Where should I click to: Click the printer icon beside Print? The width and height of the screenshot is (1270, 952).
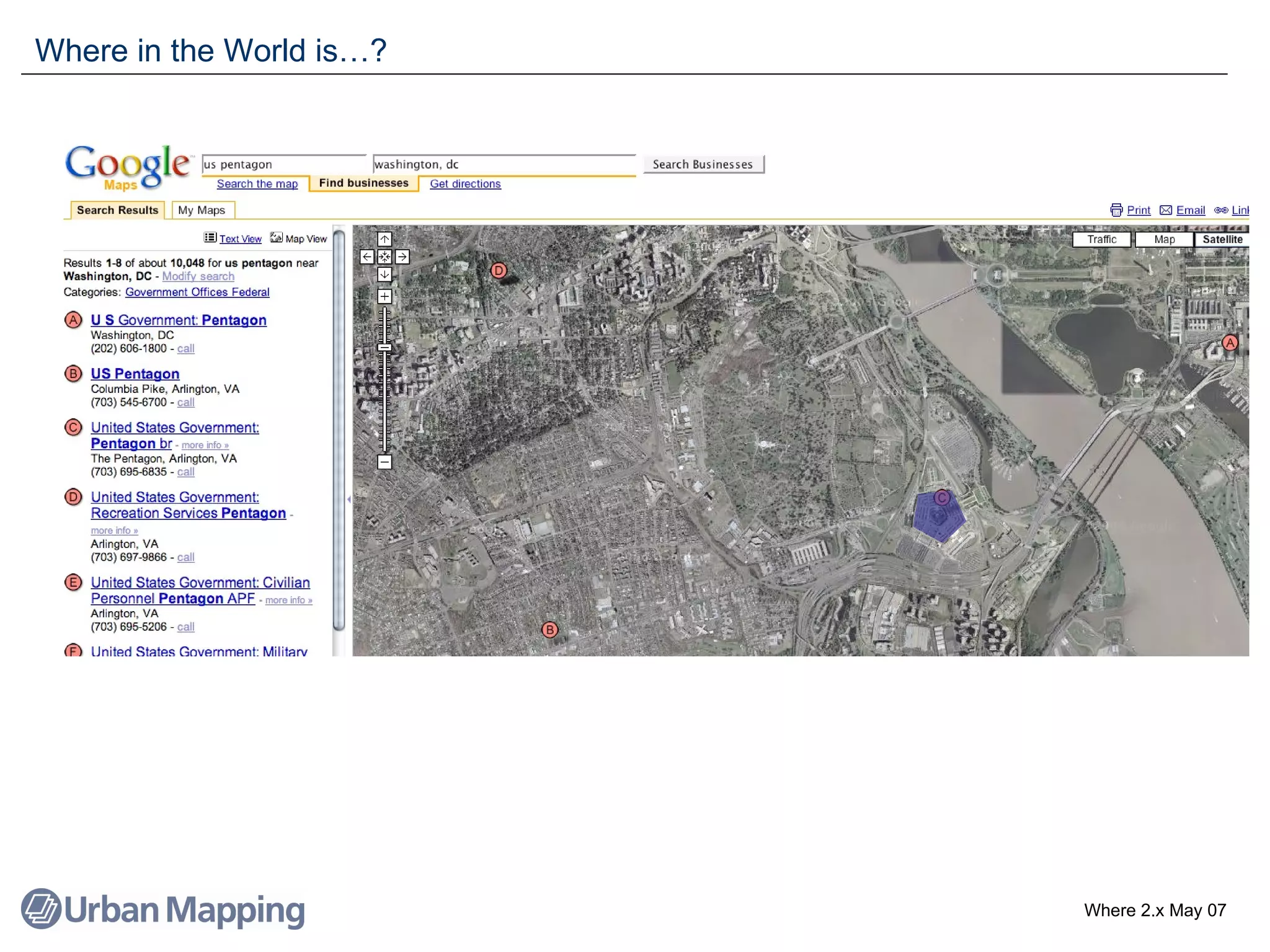(1116, 210)
